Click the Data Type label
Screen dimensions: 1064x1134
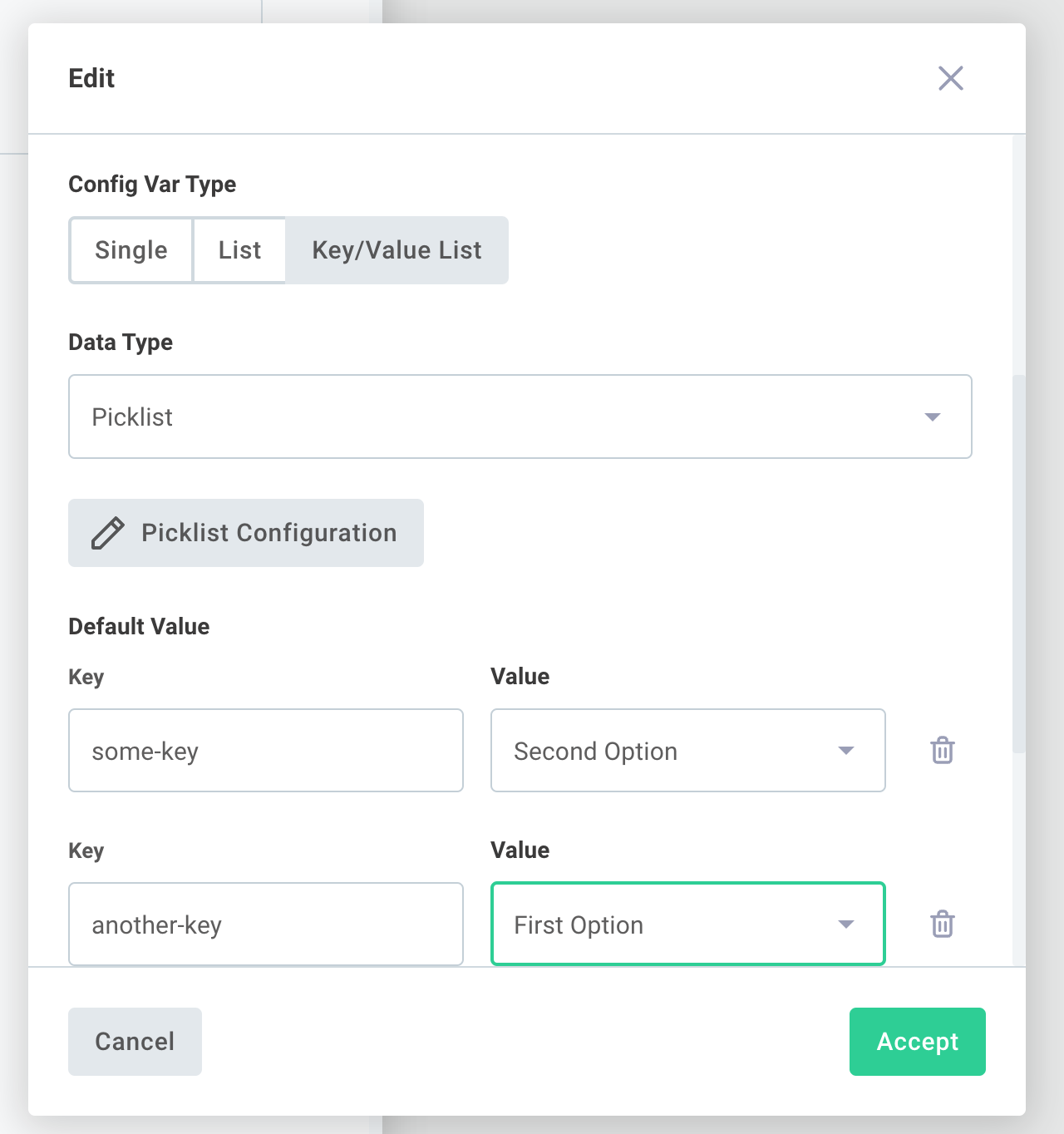121,342
